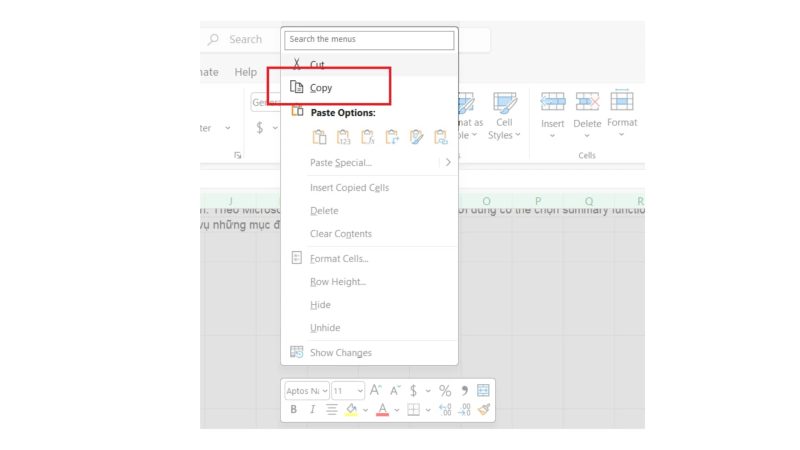Viewport: 800px width, 450px height.
Task: Click the Delete cells ribbon icon
Action: 587,102
